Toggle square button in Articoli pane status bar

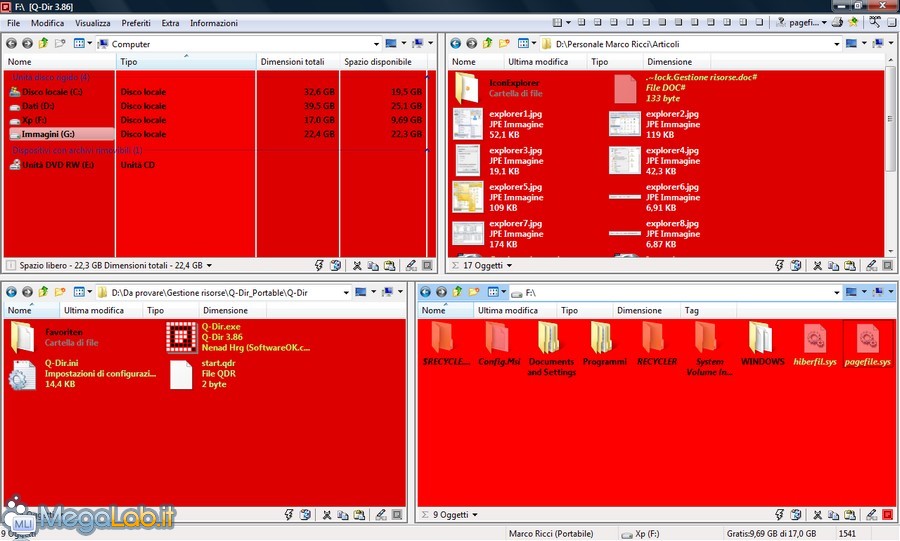coord(888,266)
